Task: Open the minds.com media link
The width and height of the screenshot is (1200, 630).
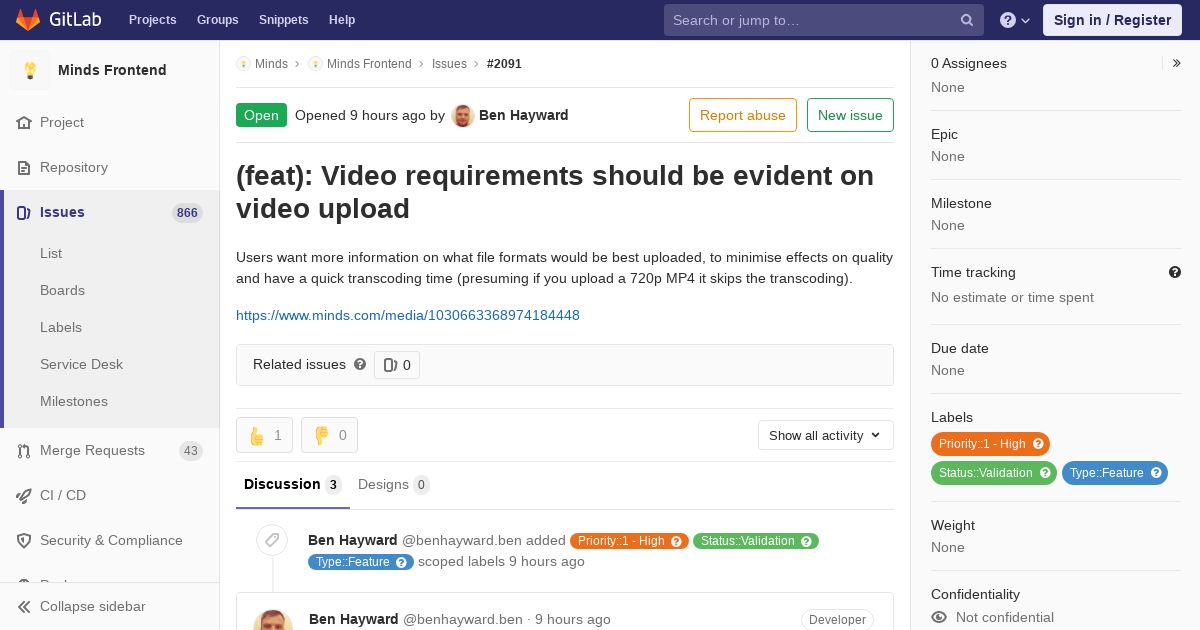Action: [408, 315]
